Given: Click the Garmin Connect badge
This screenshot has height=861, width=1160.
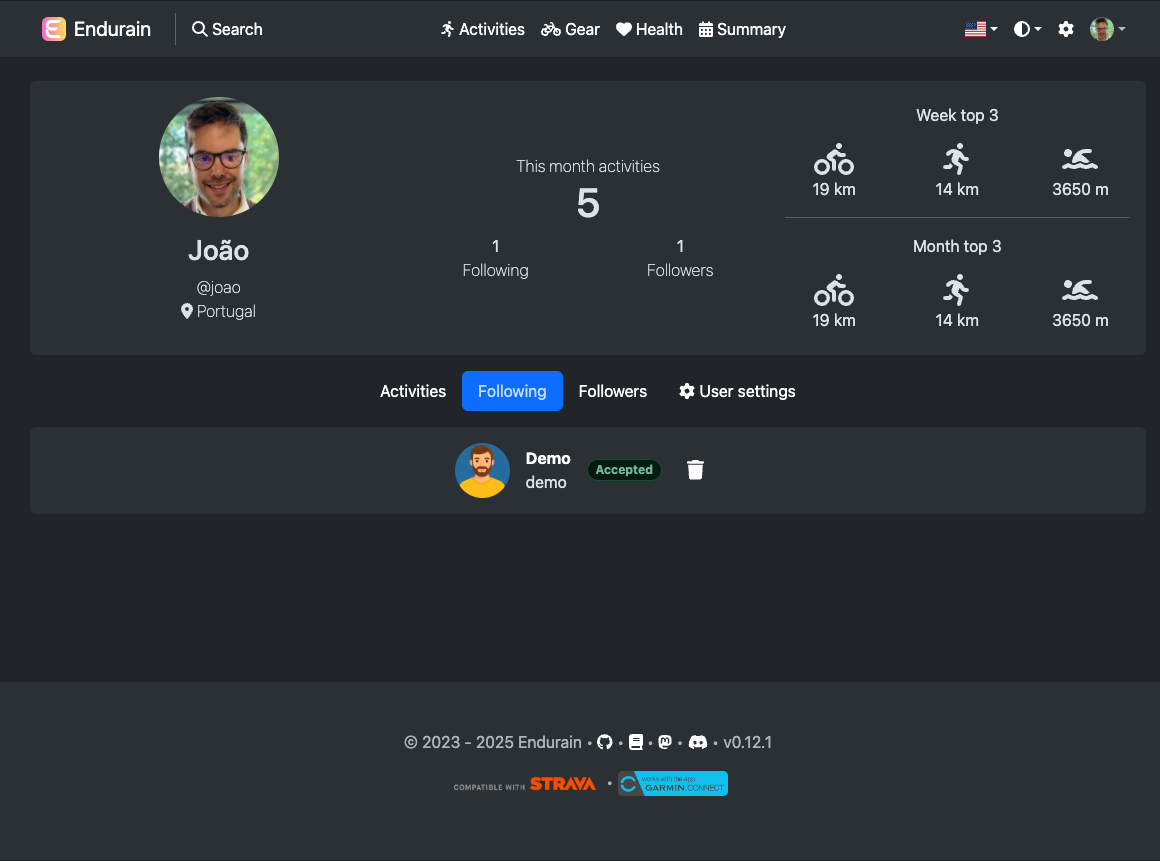Looking at the screenshot, I should [x=672, y=784].
